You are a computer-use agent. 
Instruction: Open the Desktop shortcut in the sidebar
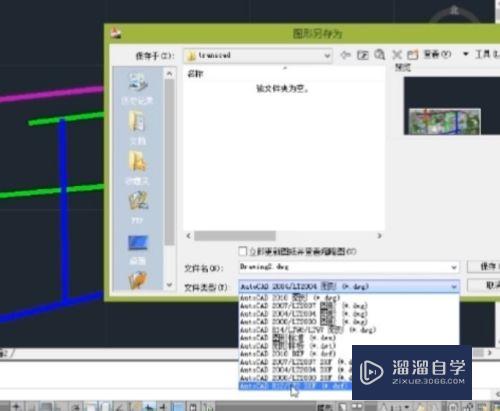(x=137, y=249)
